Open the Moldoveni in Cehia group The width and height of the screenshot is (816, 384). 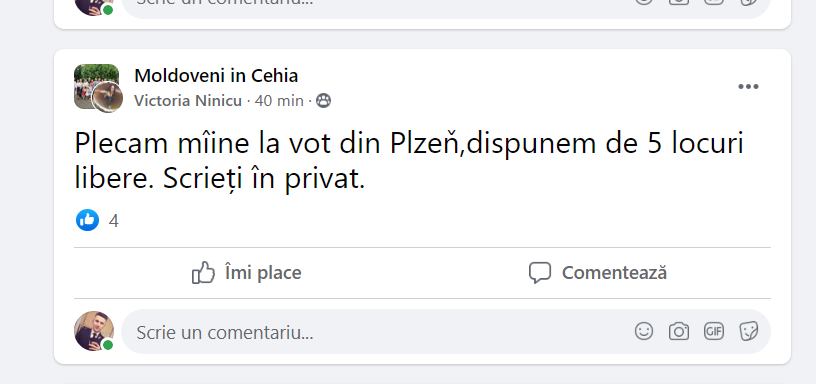[x=216, y=75]
